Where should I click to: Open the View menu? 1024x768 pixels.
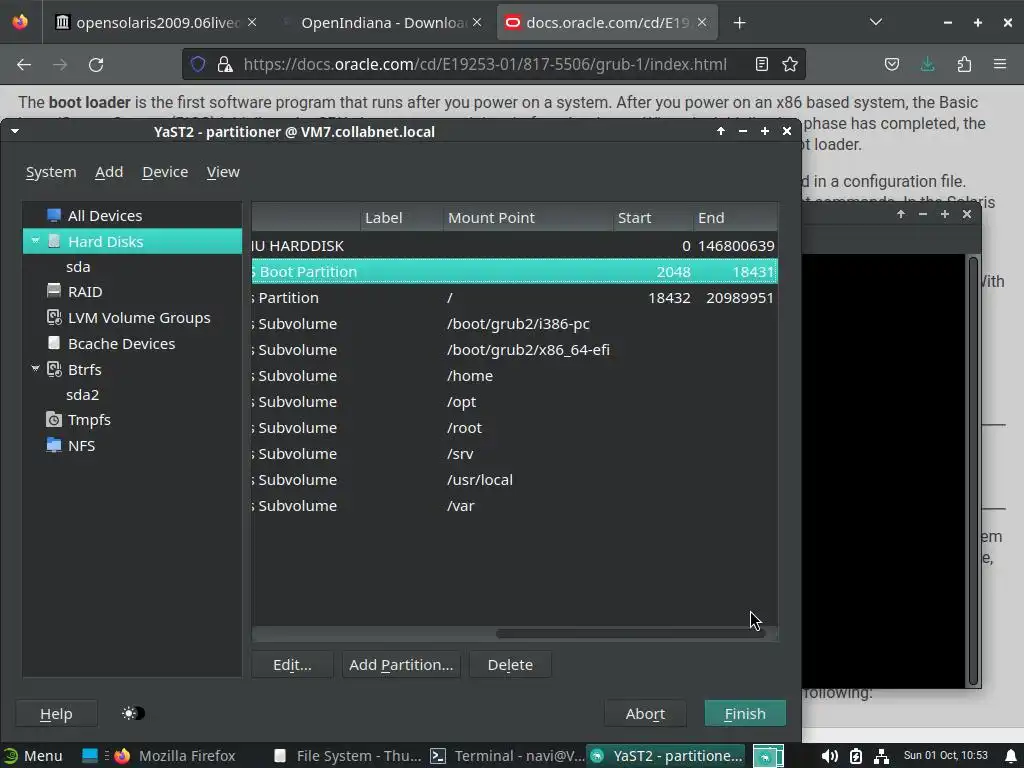tap(223, 172)
